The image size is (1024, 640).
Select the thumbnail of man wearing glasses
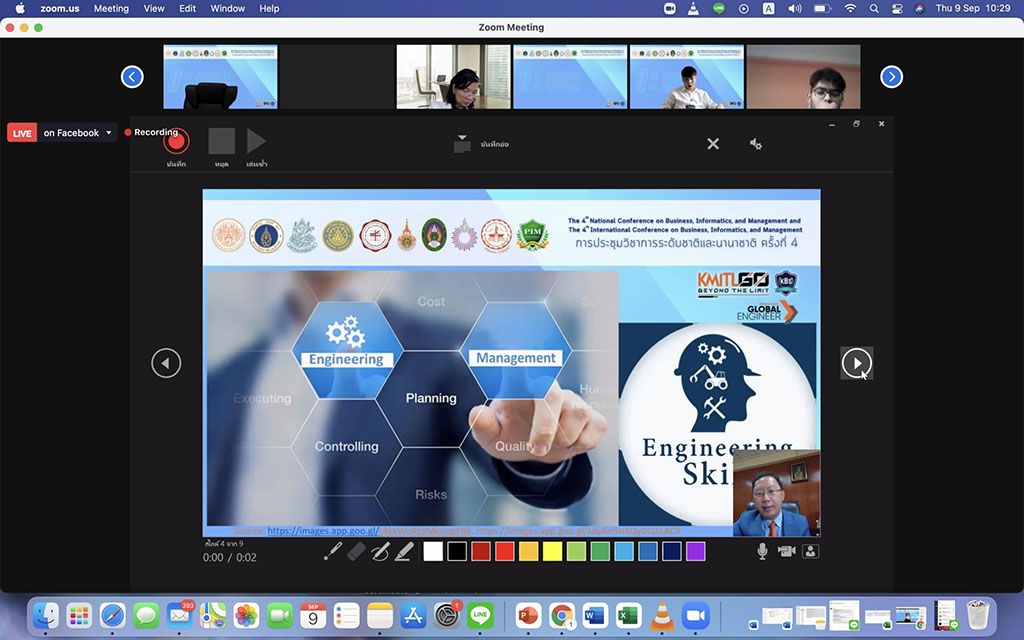pos(803,76)
